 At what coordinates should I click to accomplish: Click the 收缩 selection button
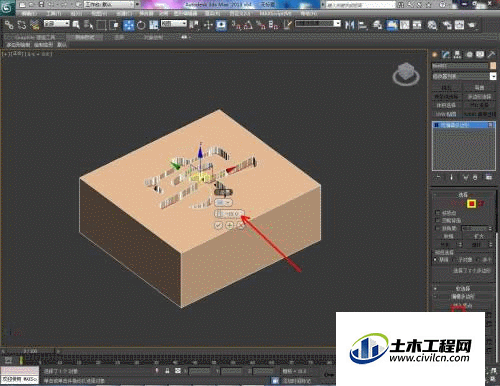coord(448,236)
